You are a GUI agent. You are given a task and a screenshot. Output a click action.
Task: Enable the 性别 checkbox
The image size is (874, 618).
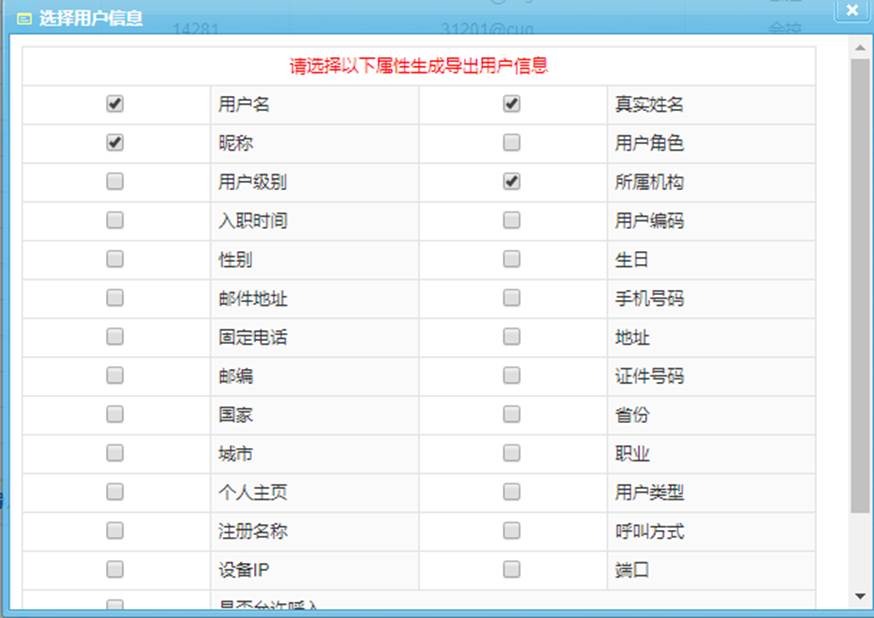(x=115, y=259)
